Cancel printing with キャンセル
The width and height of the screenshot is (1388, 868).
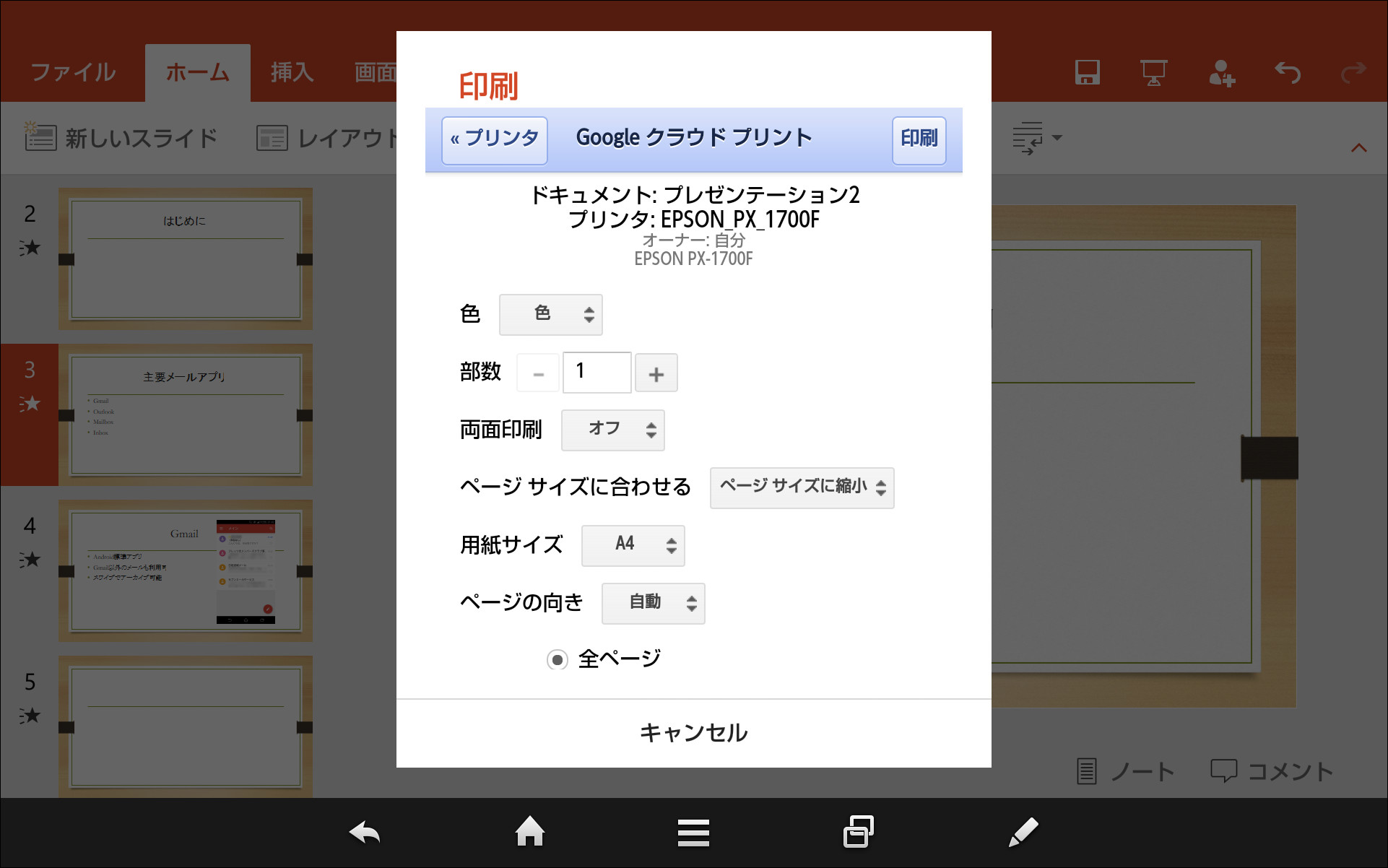pyautogui.click(x=693, y=732)
